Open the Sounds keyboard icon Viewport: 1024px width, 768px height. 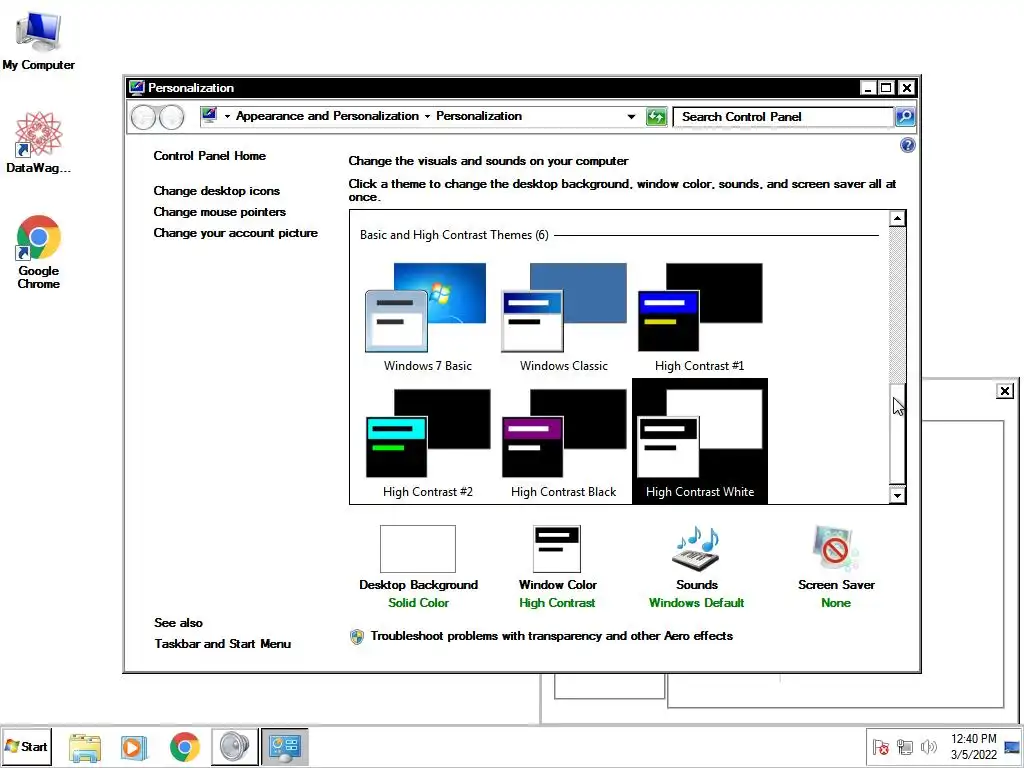(697, 549)
